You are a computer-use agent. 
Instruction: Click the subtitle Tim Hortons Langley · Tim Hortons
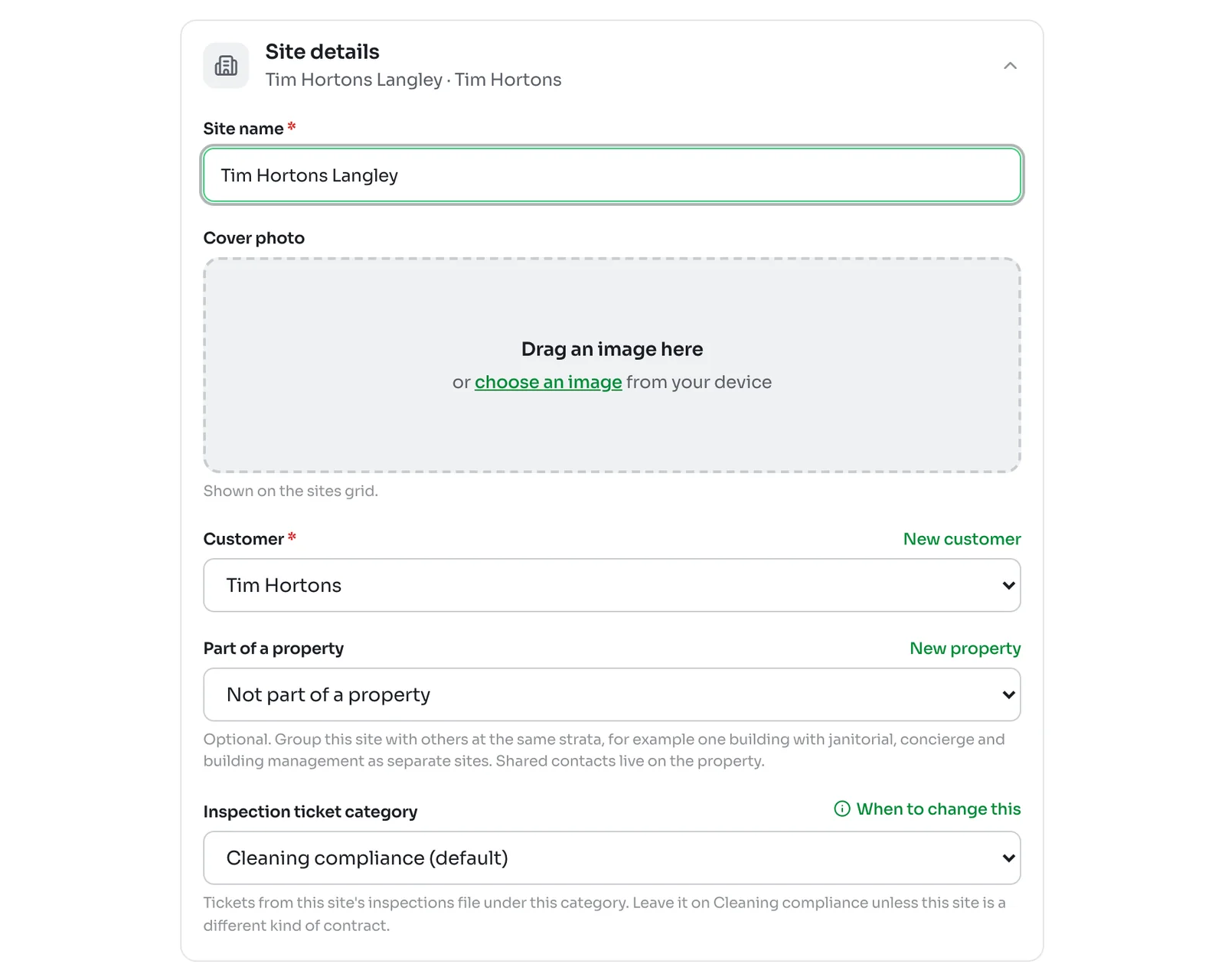coord(413,80)
